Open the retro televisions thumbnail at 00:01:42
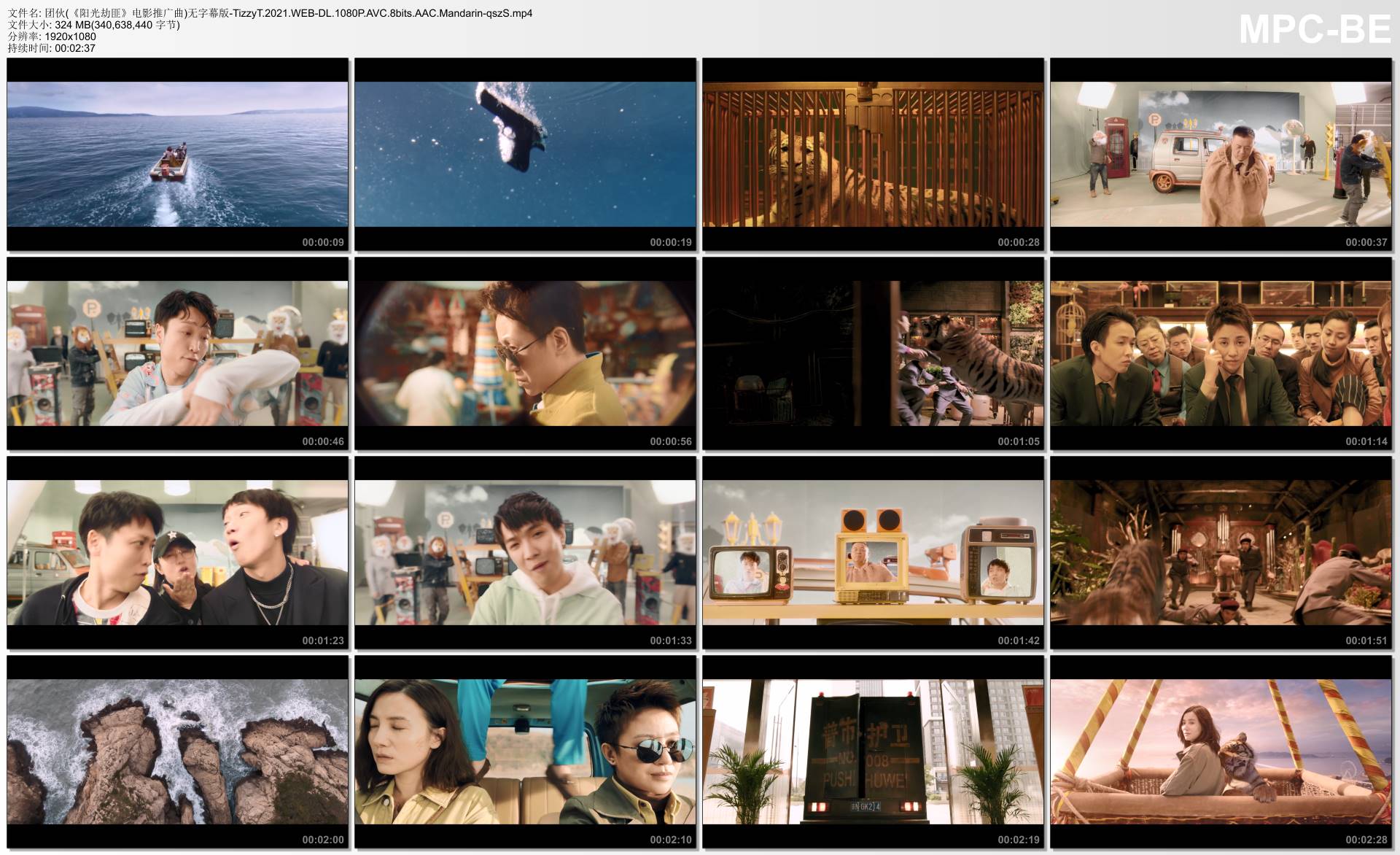Screen dimensions: 1400x855 [x=873, y=552]
